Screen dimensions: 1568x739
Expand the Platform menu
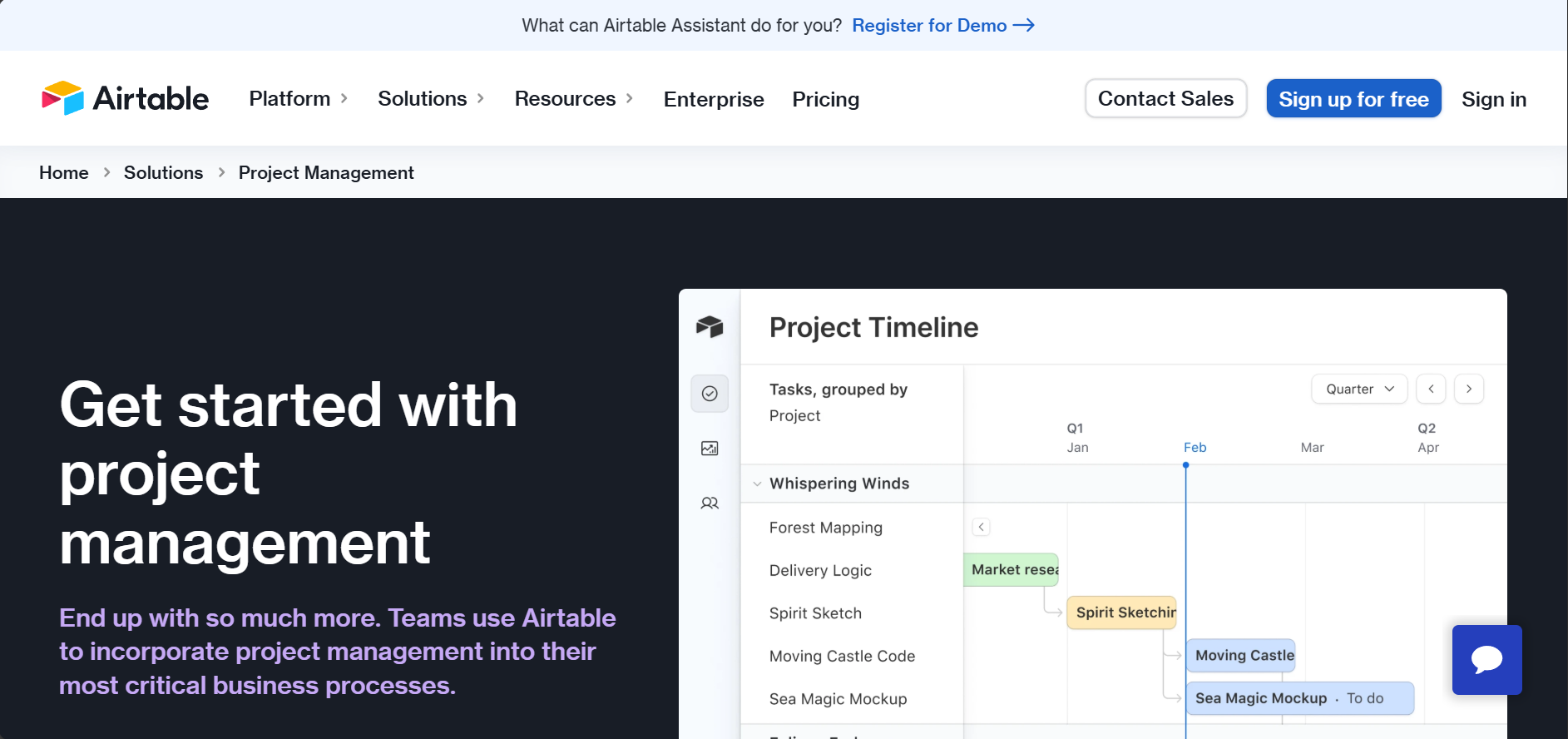click(x=298, y=99)
